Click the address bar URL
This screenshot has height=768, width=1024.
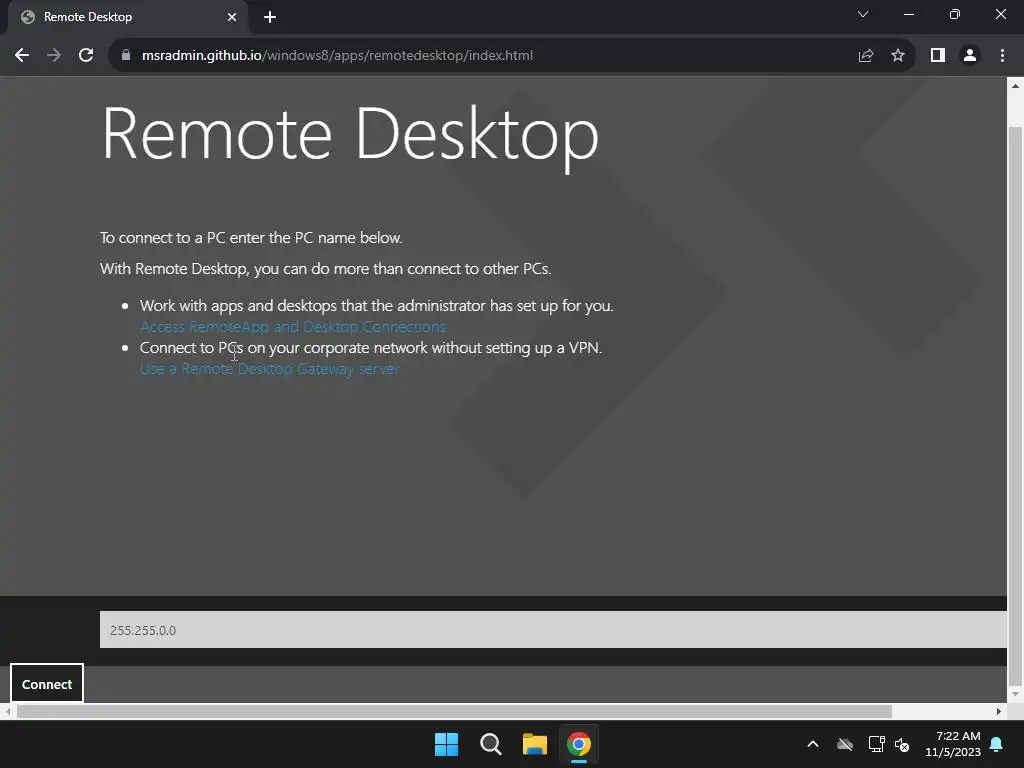[337, 56]
